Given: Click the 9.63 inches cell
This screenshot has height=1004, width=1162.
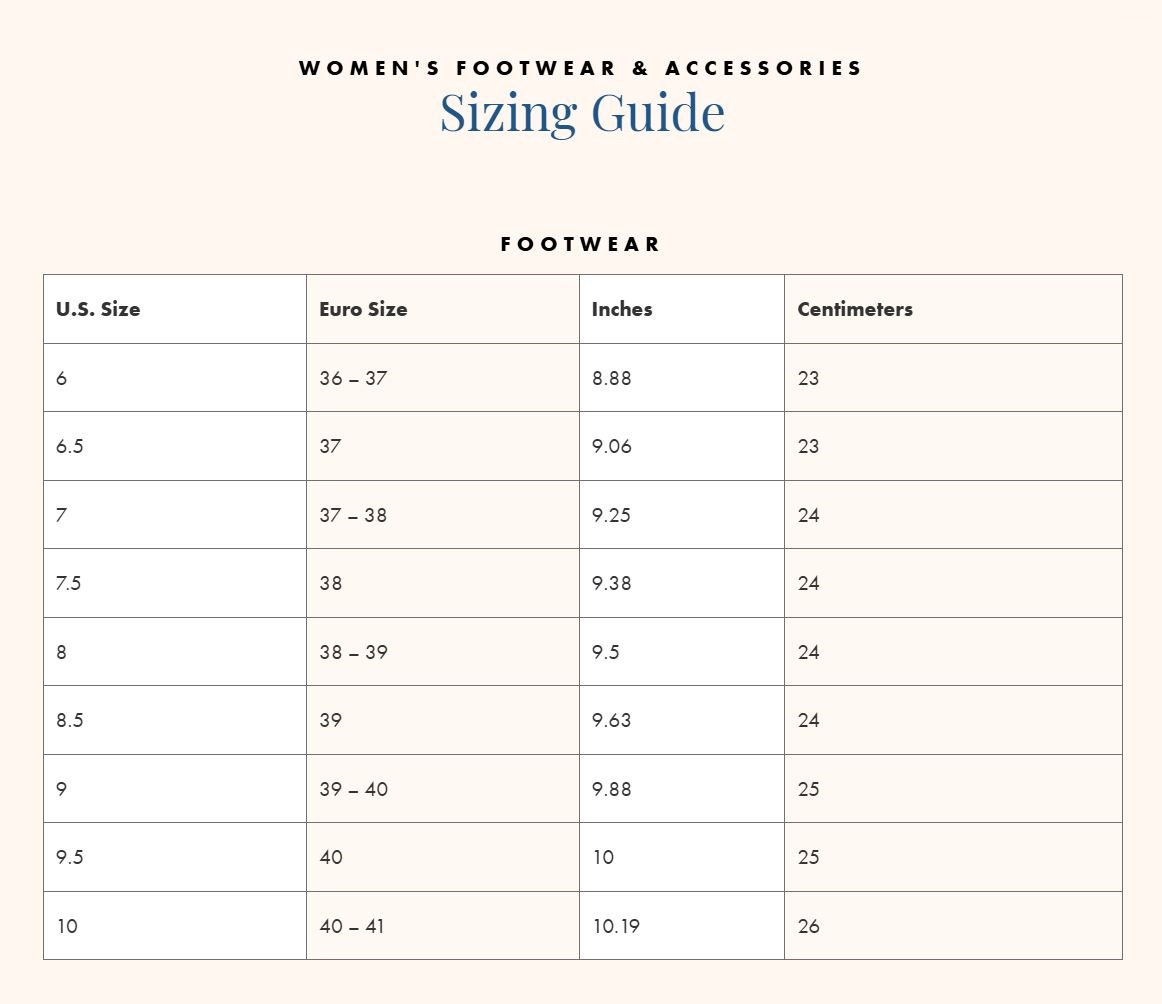Looking at the screenshot, I should (612, 720).
